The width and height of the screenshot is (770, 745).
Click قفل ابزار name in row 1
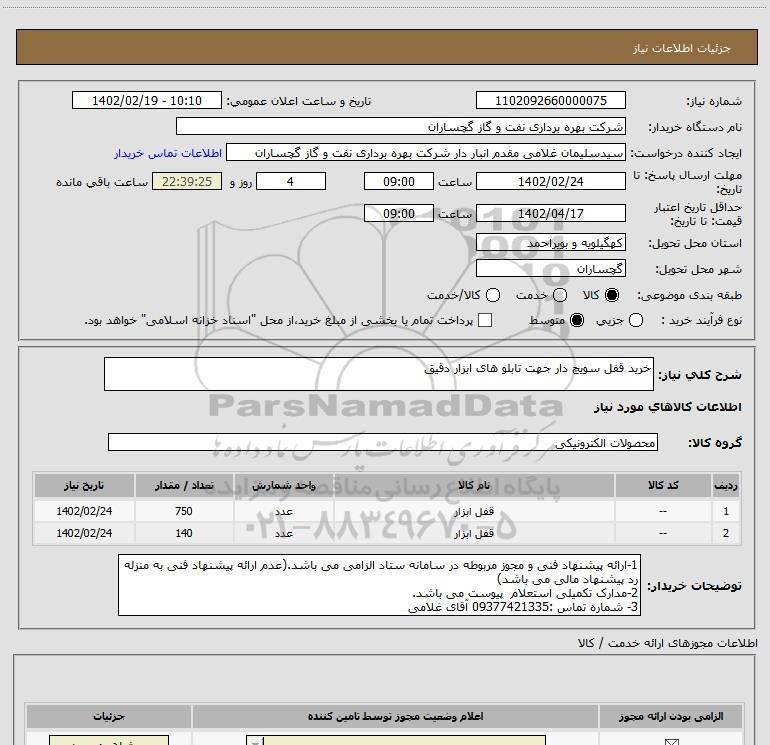click(x=474, y=512)
